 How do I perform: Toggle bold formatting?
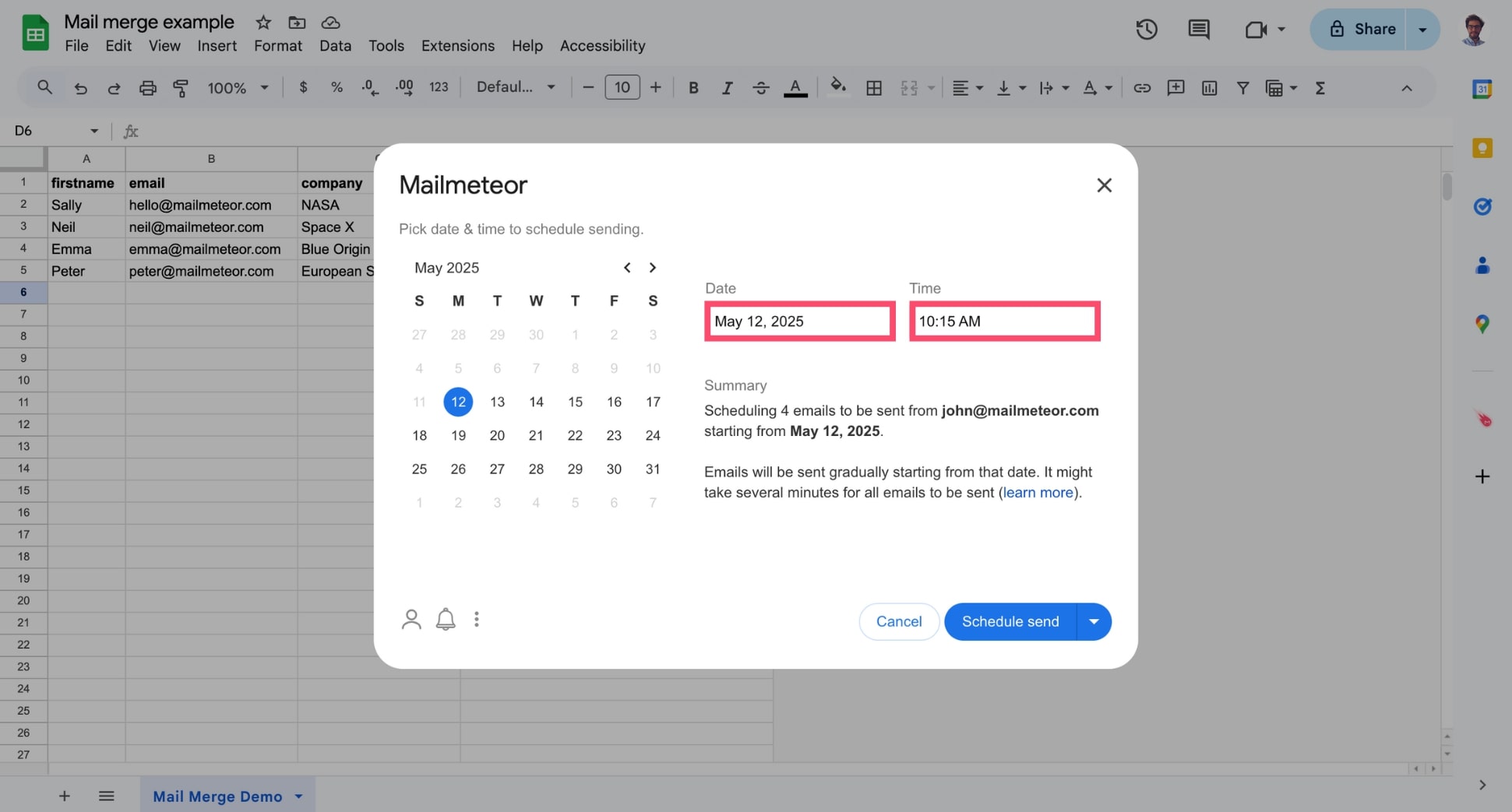pyautogui.click(x=693, y=88)
